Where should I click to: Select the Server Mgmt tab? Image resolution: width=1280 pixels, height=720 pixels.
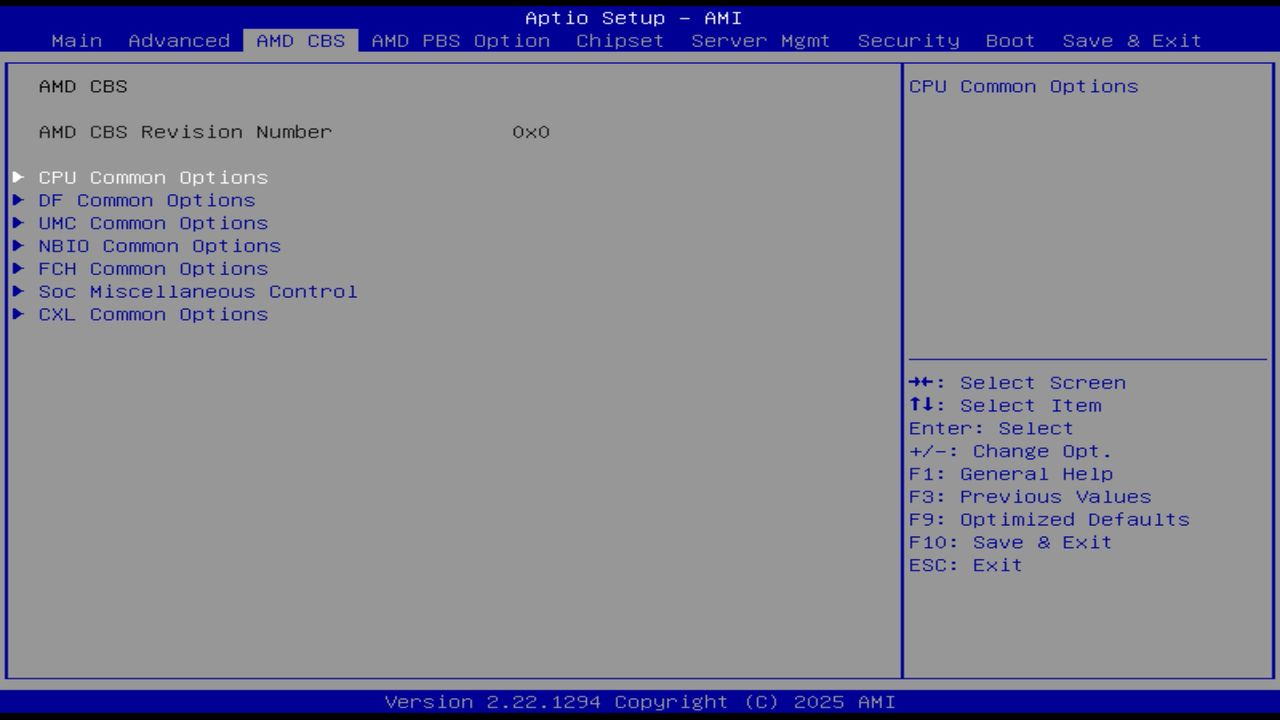(x=760, y=40)
